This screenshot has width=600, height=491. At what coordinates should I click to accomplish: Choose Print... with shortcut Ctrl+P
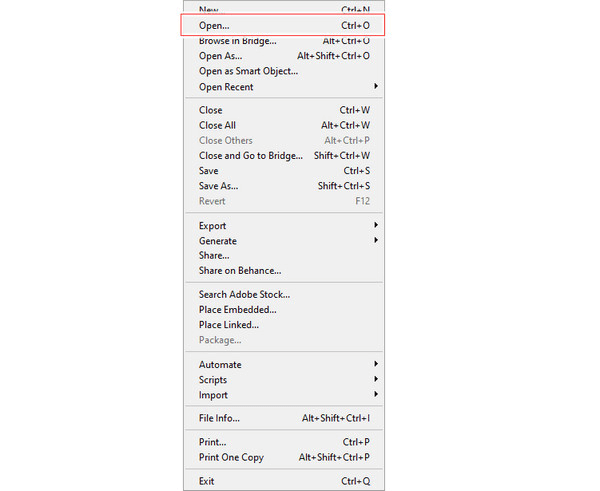[x=284, y=442]
